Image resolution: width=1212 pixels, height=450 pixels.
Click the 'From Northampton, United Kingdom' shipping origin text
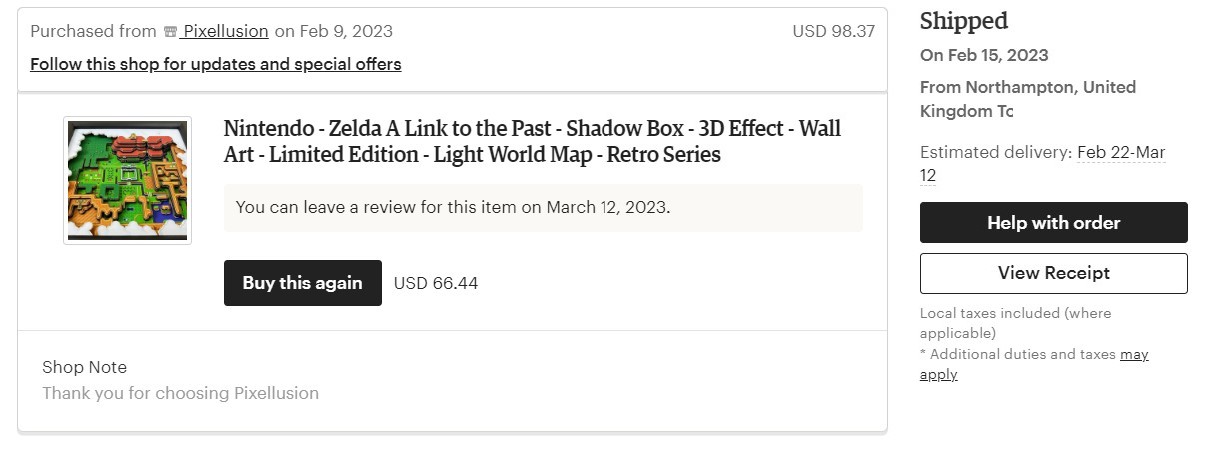click(x=1027, y=99)
